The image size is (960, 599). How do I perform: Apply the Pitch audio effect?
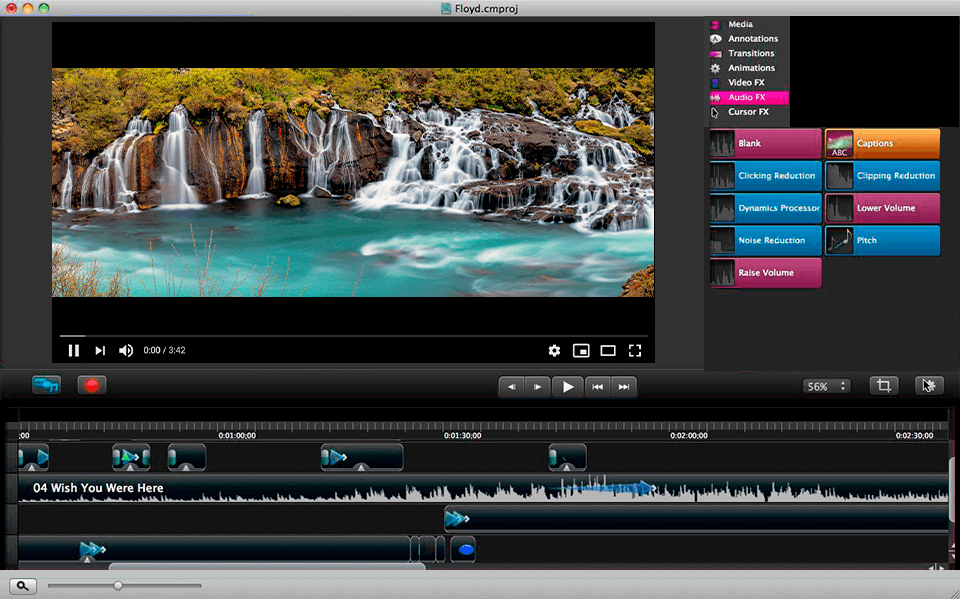(x=882, y=240)
